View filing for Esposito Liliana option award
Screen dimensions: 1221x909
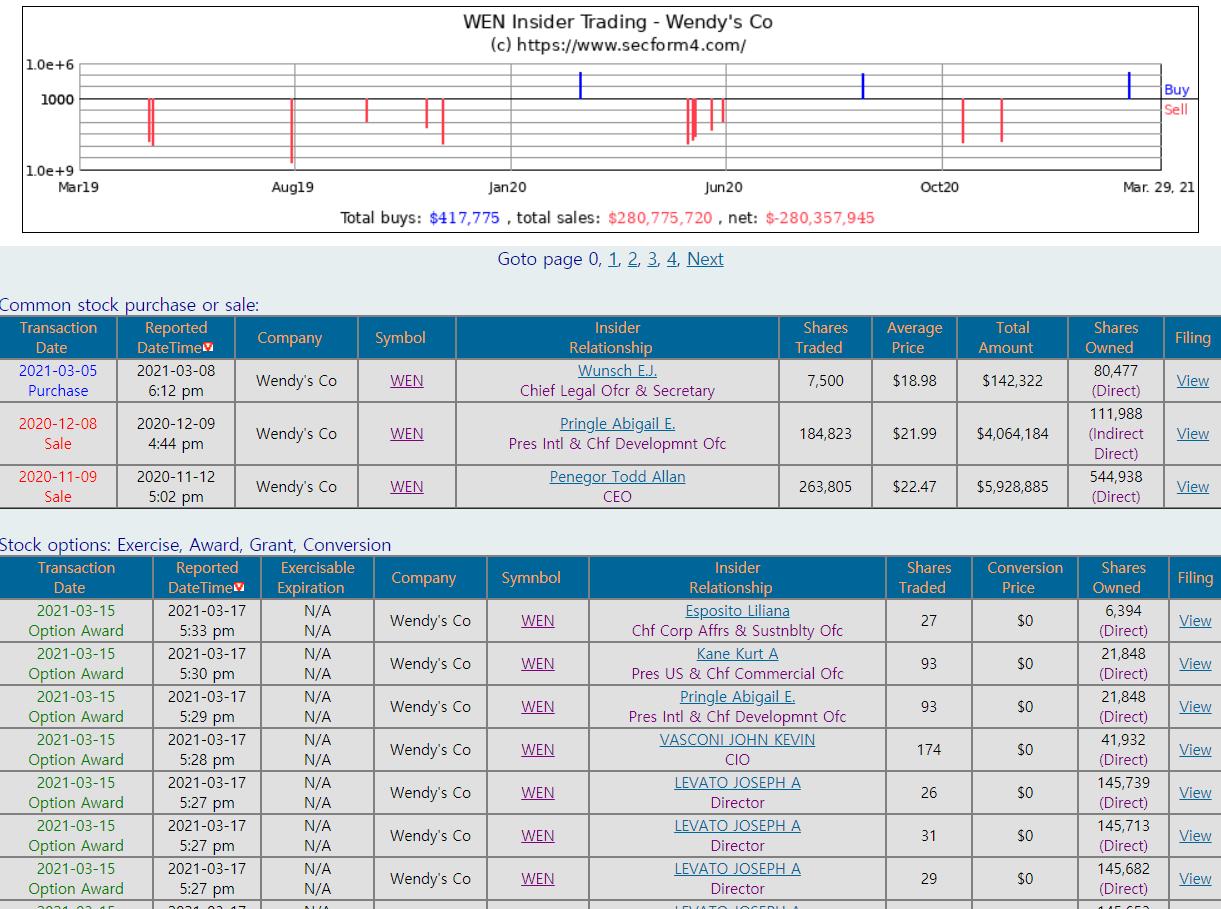(1195, 621)
